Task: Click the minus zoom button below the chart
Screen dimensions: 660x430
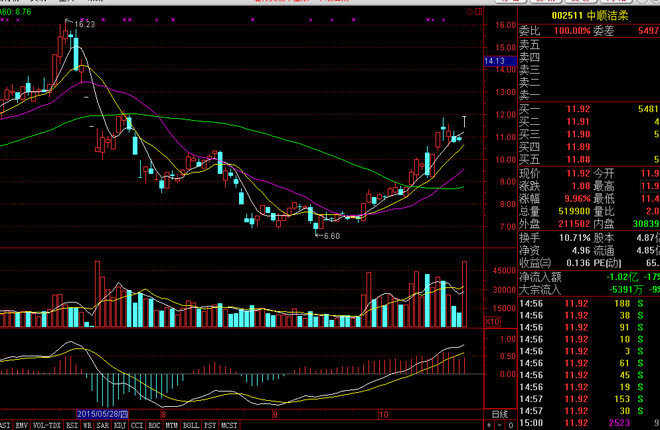Action: coord(500,425)
